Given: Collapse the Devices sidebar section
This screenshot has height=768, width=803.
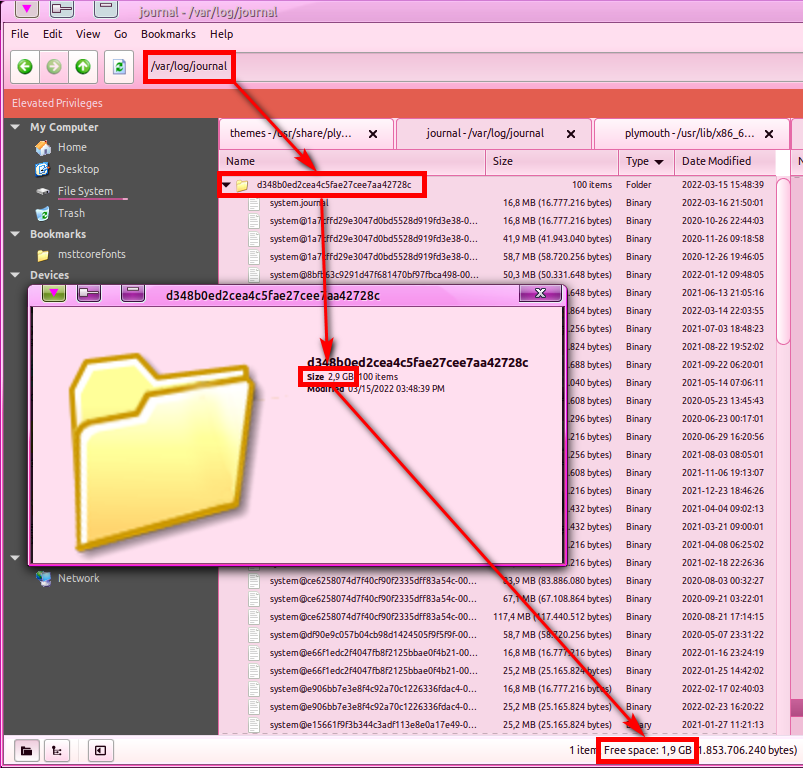Looking at the screenshot, I should coord(15,275).
